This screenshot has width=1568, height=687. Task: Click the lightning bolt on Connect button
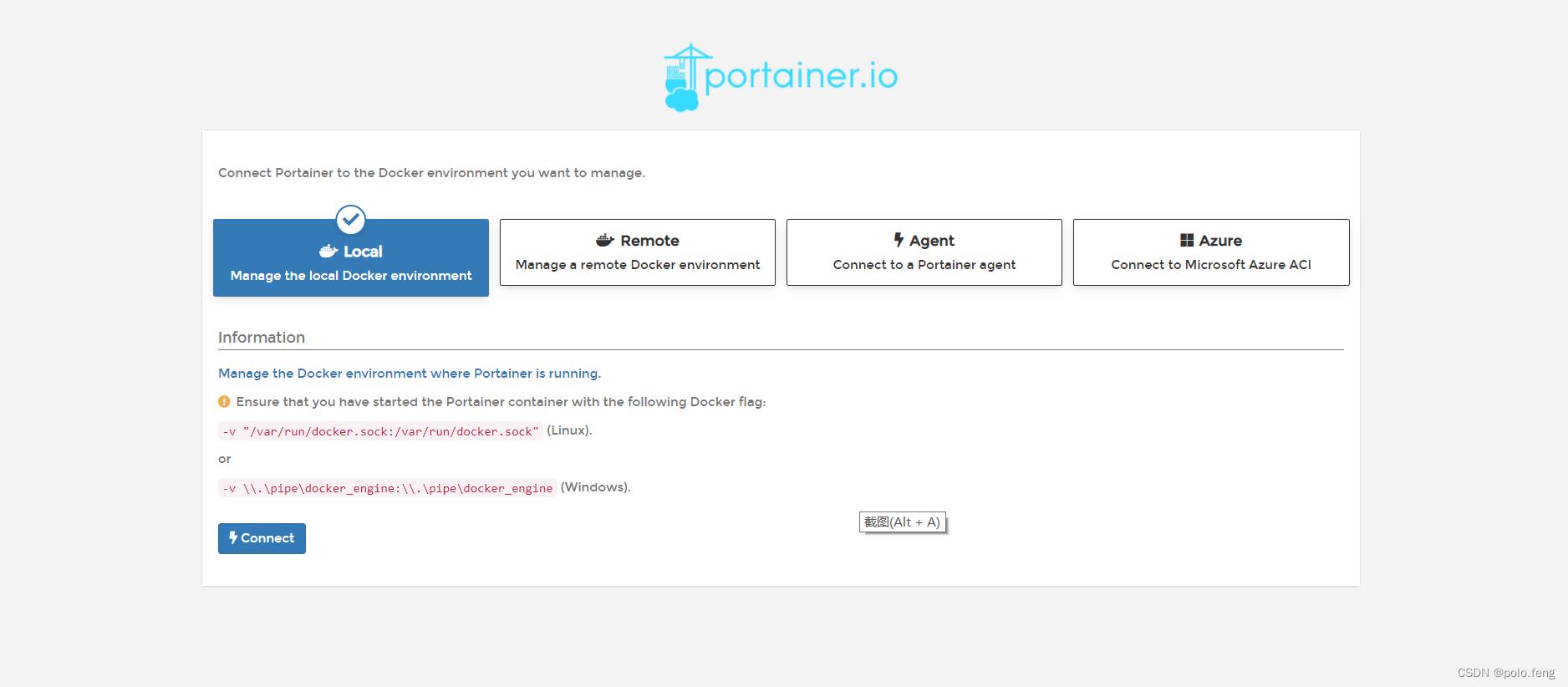[233, 538]
